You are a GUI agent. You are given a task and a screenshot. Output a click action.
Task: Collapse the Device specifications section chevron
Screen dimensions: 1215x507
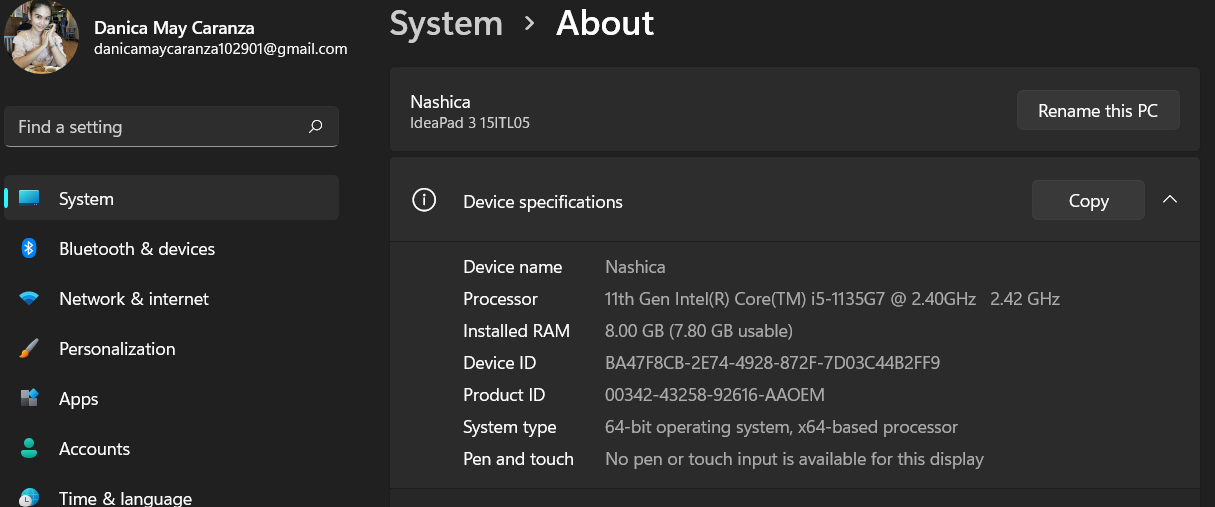coord(1170,200)
